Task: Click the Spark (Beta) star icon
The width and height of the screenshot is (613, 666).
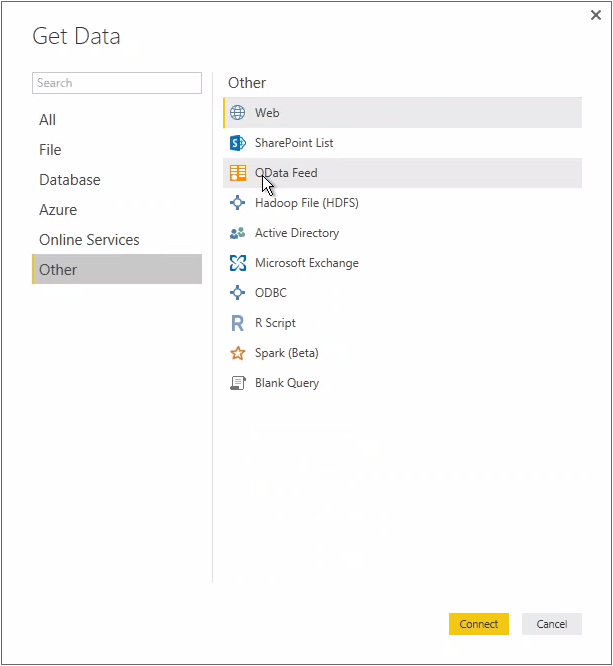Action: [237, 353]
